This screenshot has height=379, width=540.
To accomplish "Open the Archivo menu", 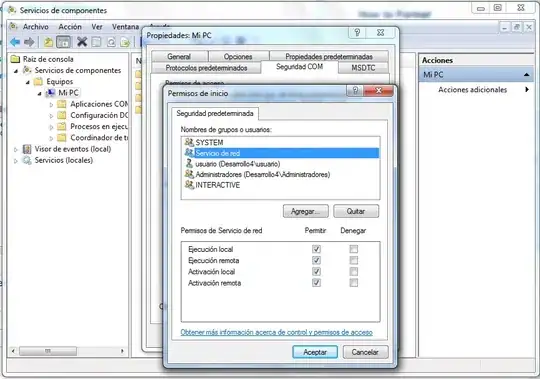I will (x=35, y=27).
